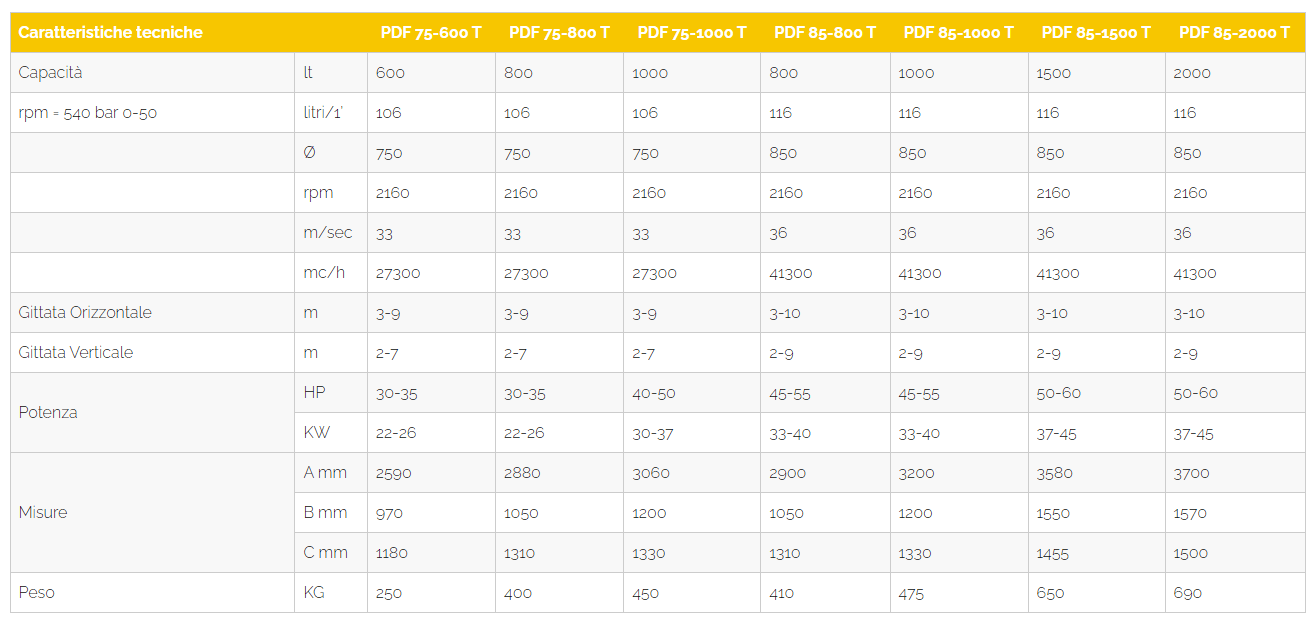Screen dimensions: 1316x625
Task: Select the PDF 85-1000 T column header
Action: coord(959,32)
